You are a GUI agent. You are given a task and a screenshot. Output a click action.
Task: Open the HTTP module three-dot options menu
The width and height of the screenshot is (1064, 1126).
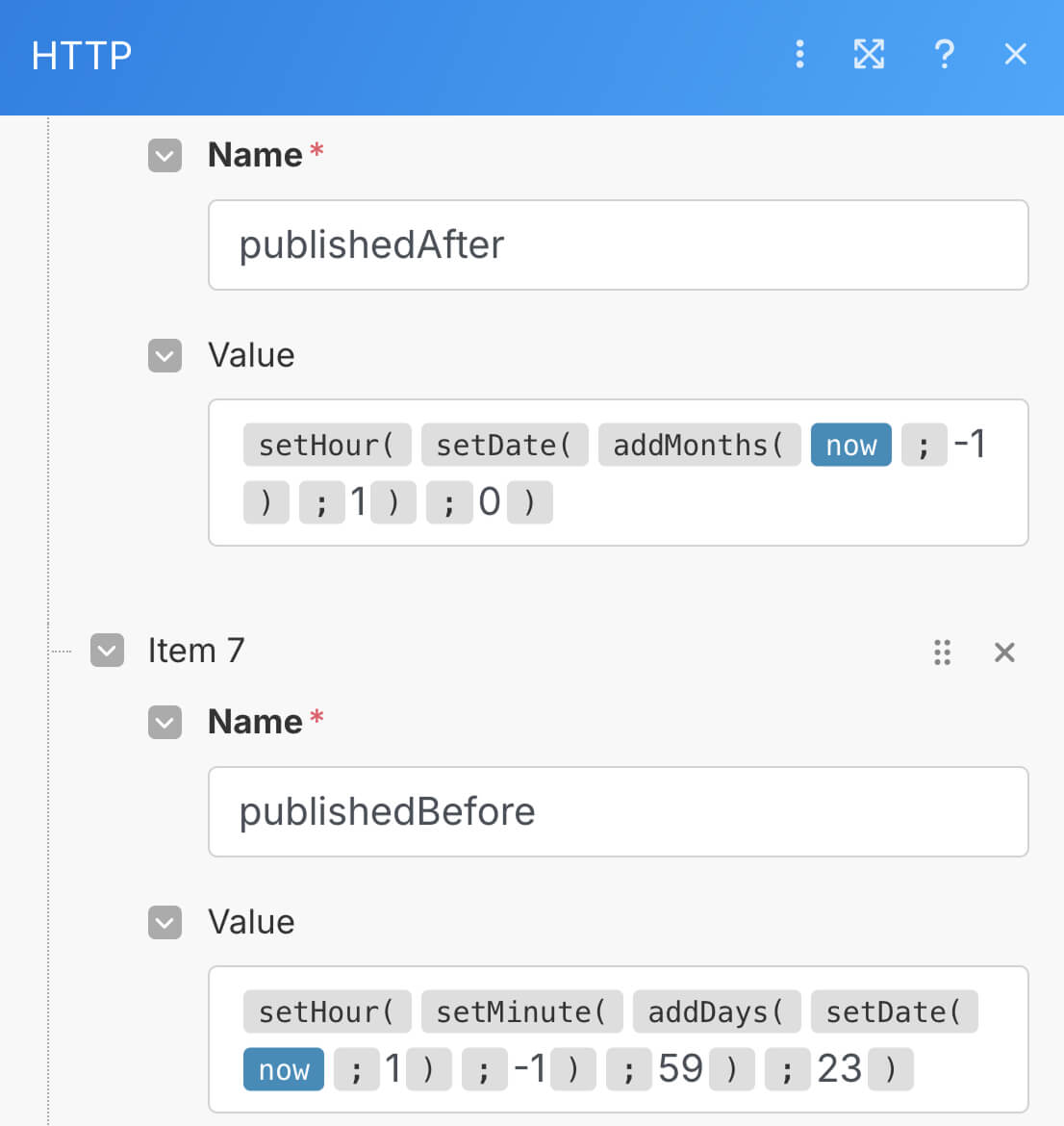pyautogui.click(x=799, y=55)
